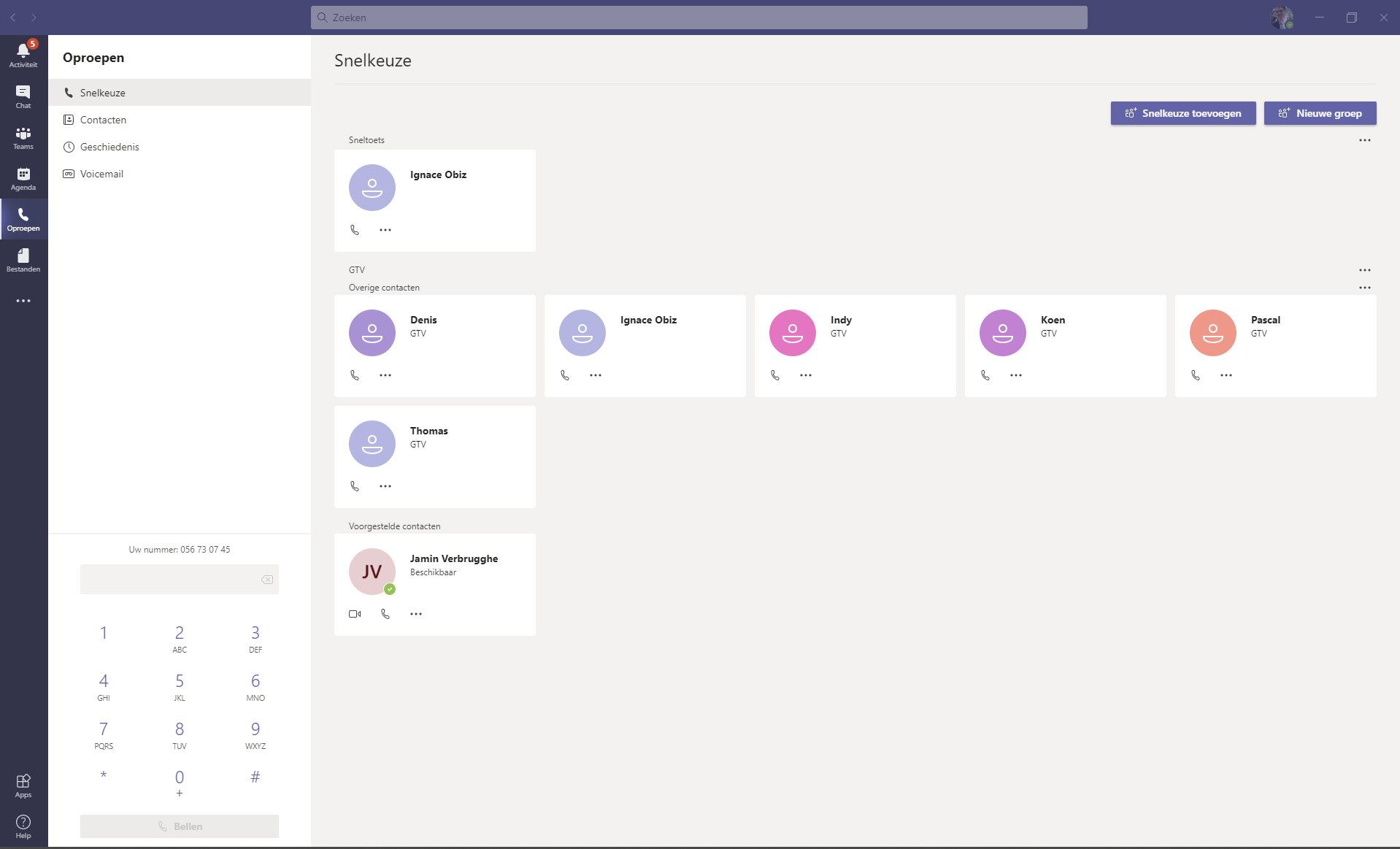
Task: Call Koen with the phone icon
Action: [x=985, y=375]
